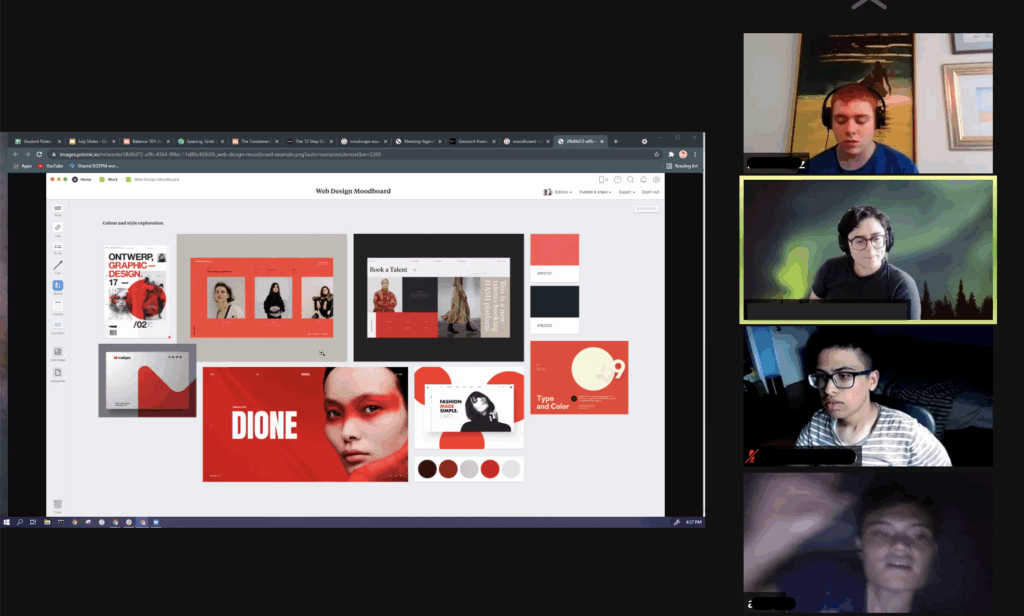Expand the Publish & share dropdown
This screenshot has width=1024, height=616.
tap(596, 191)
